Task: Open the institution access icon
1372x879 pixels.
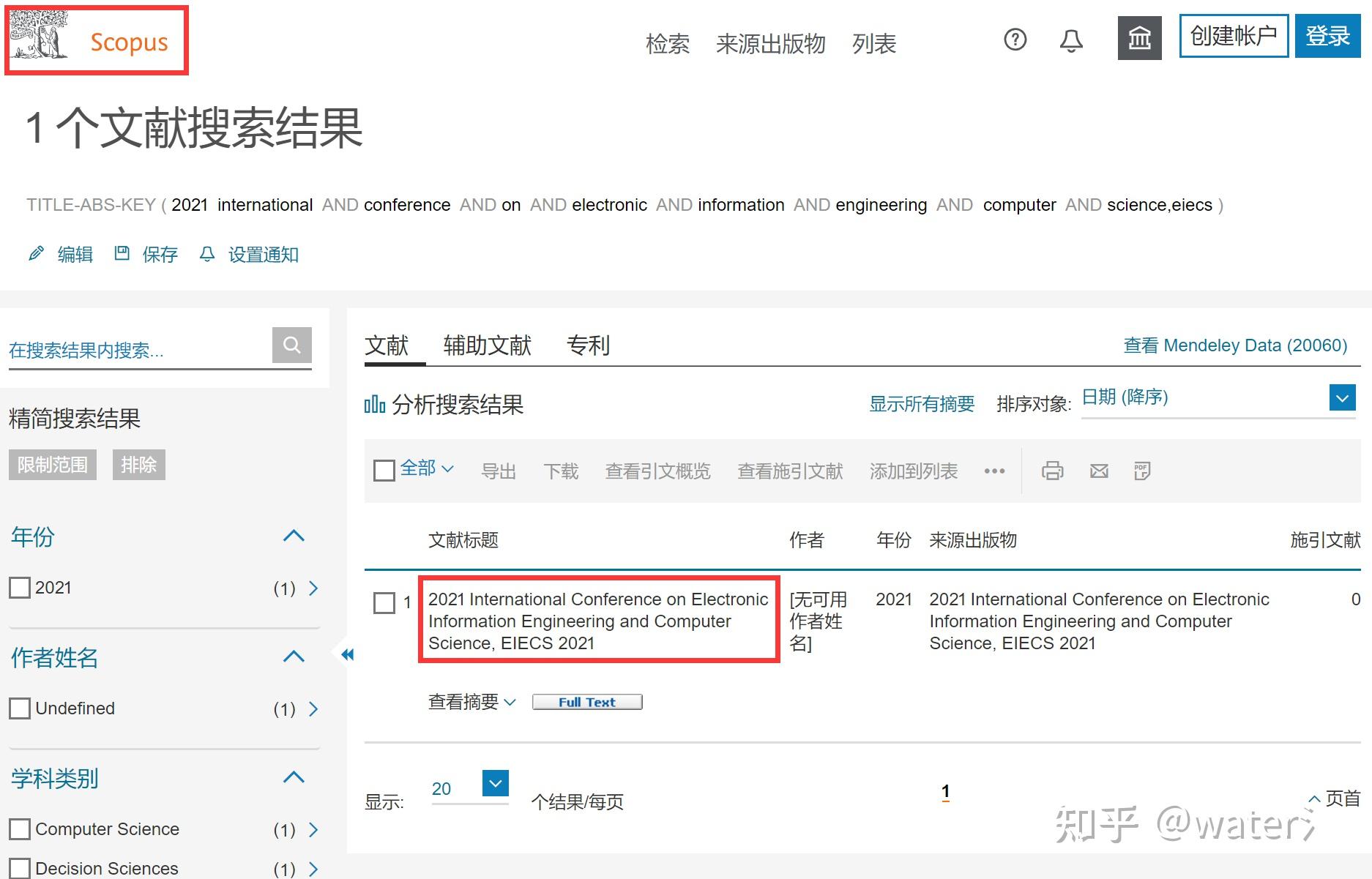Action: (1139, 37)
